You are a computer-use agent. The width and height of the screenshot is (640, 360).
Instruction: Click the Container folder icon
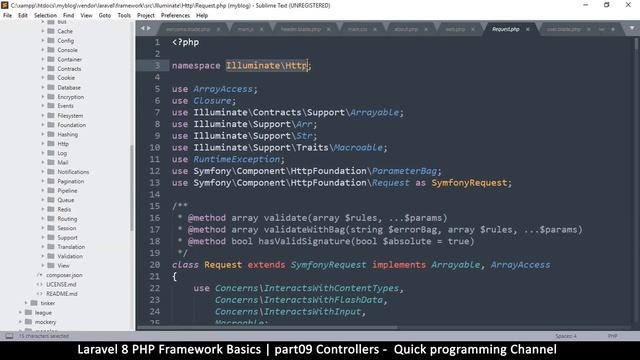point(51,59)
